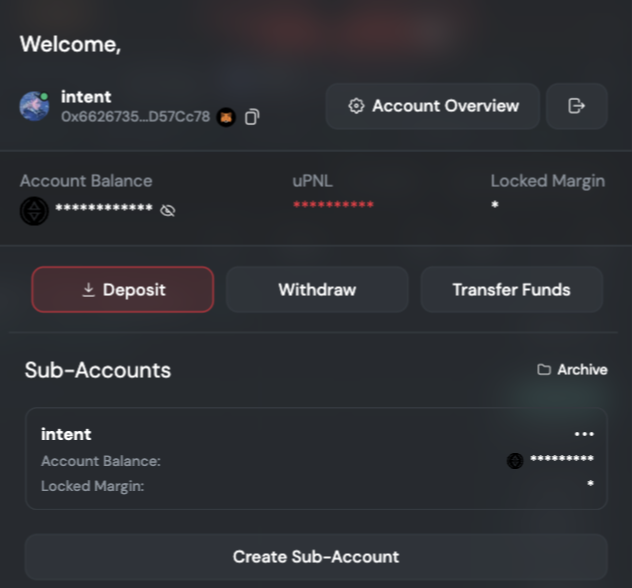This screenshot has width=632, height=588.
Task: Open Account Overview
Action: [x=432, y=106]
